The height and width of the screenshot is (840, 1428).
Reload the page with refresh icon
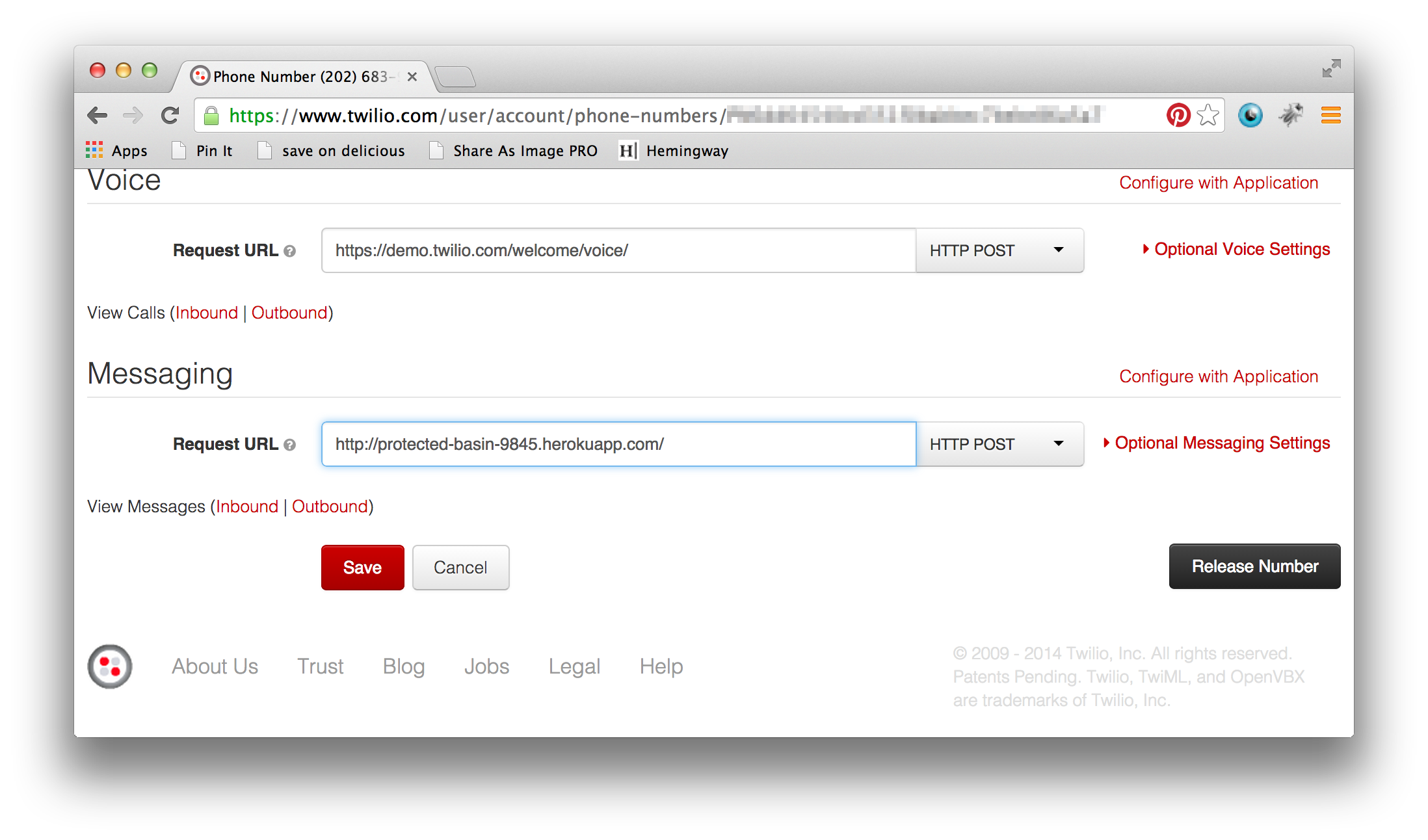coord(170,116)
